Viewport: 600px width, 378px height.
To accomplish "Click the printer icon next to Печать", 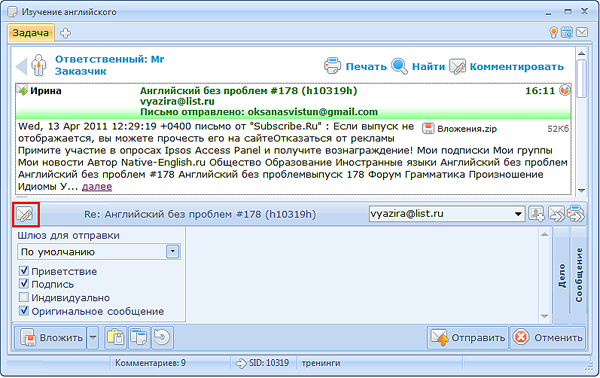I will tap(332, 66).
